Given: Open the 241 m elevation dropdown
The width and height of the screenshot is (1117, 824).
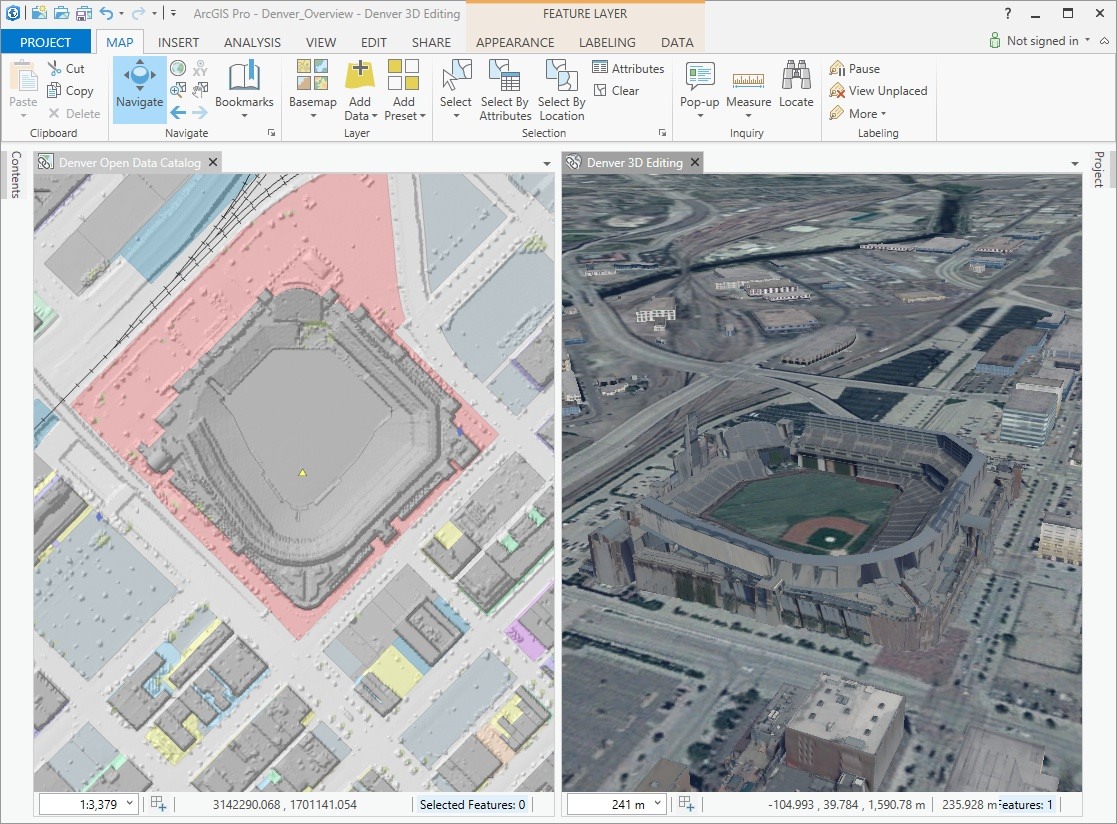Looking at the screenshot, I should click(x=658, y=803).
